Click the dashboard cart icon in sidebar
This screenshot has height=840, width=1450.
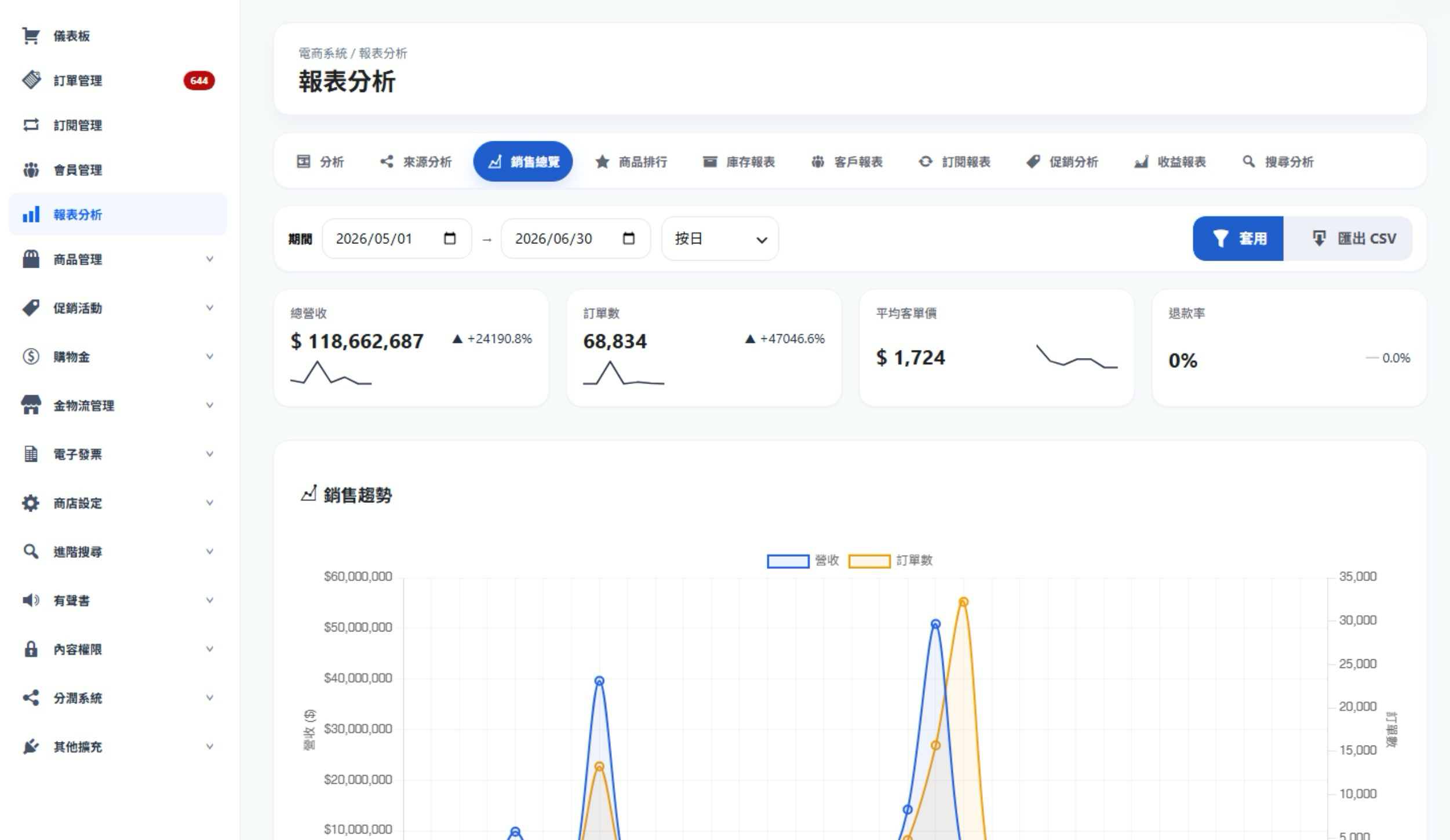31,36
